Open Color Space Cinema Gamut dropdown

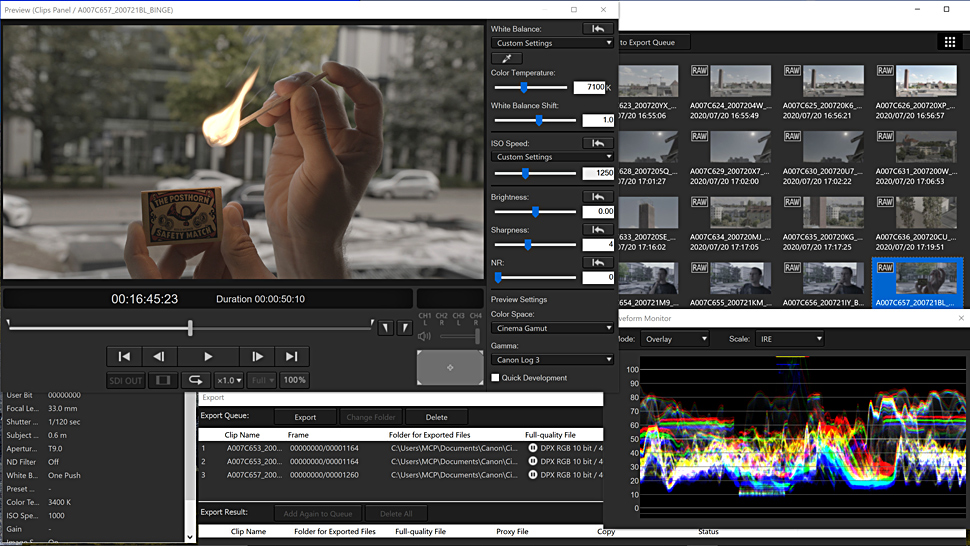coord(552,328)
